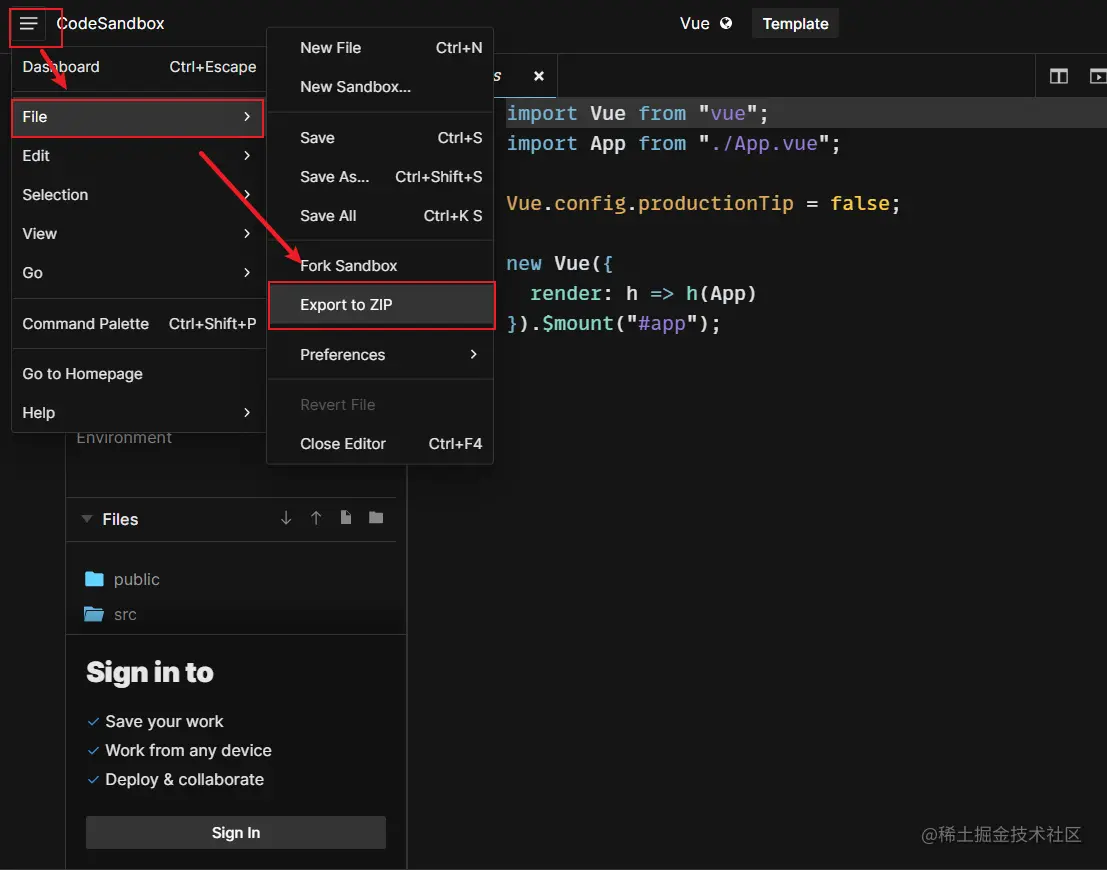This screenshot has height=870, width=1107.
Task: Select Dashboard in the main menu
Action: point(138,66)
